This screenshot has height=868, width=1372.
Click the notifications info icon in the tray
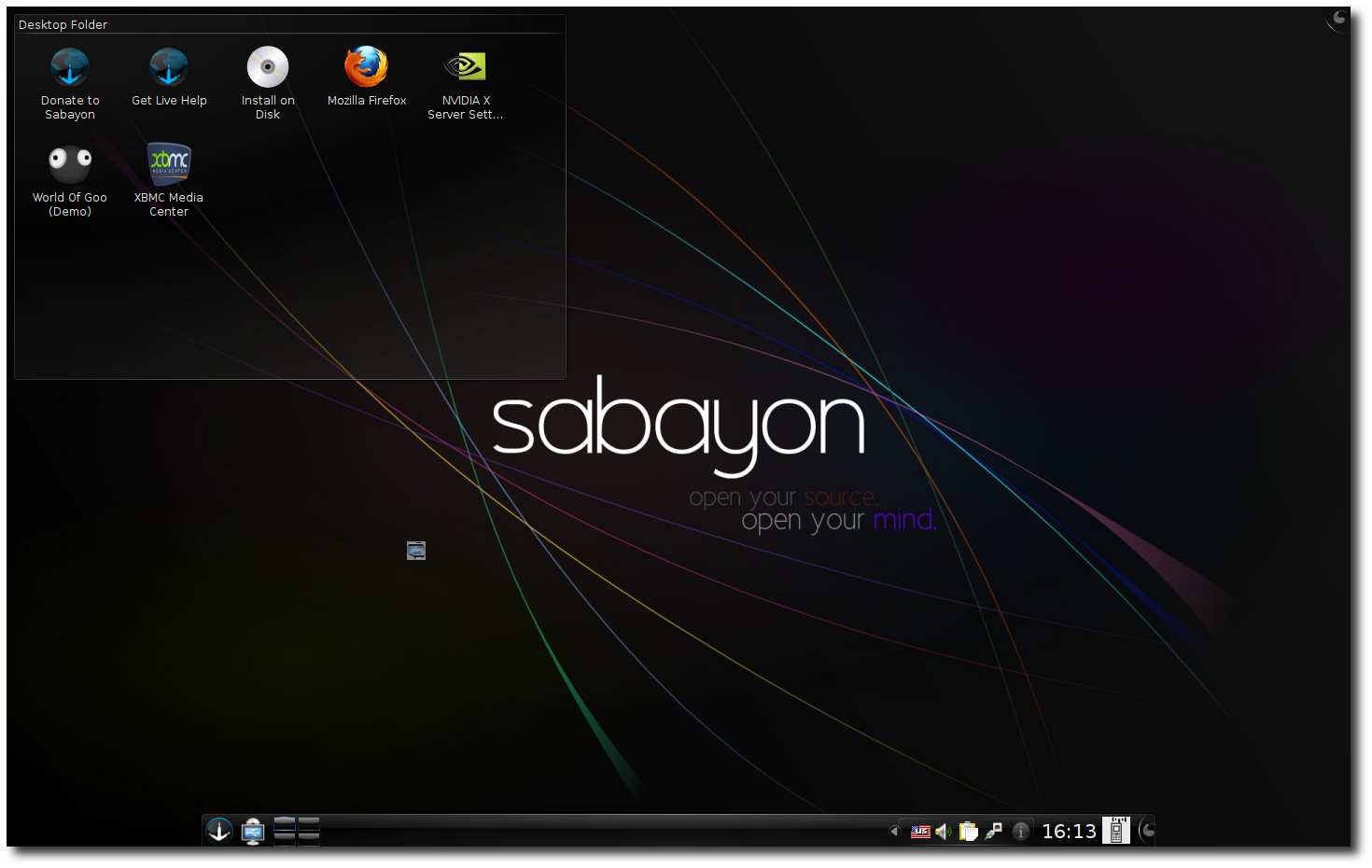1020,831
